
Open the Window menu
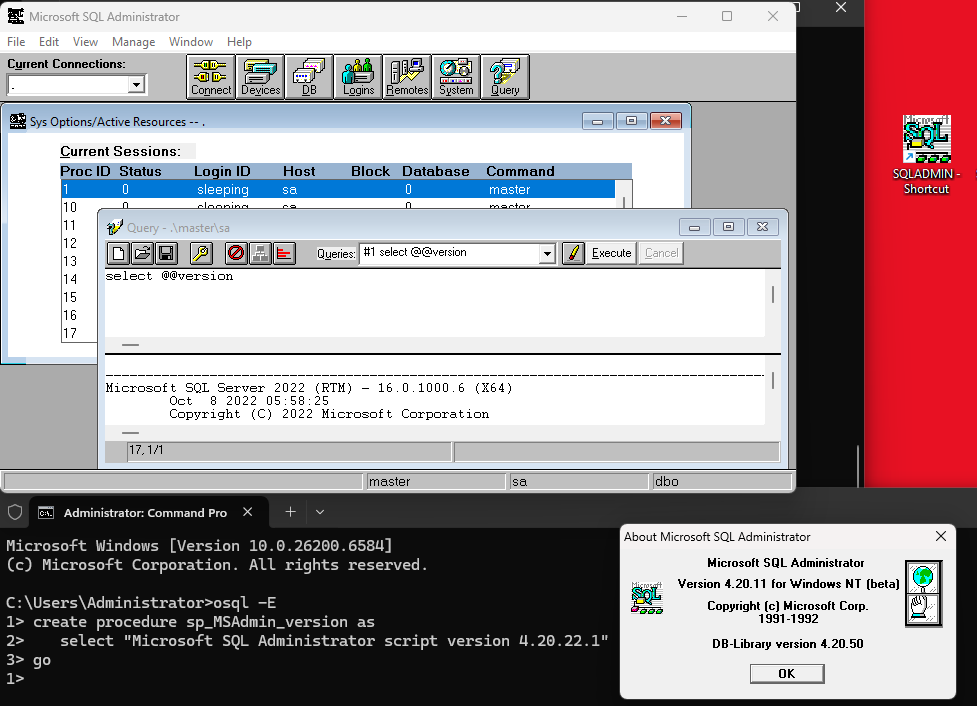(191, 42)
